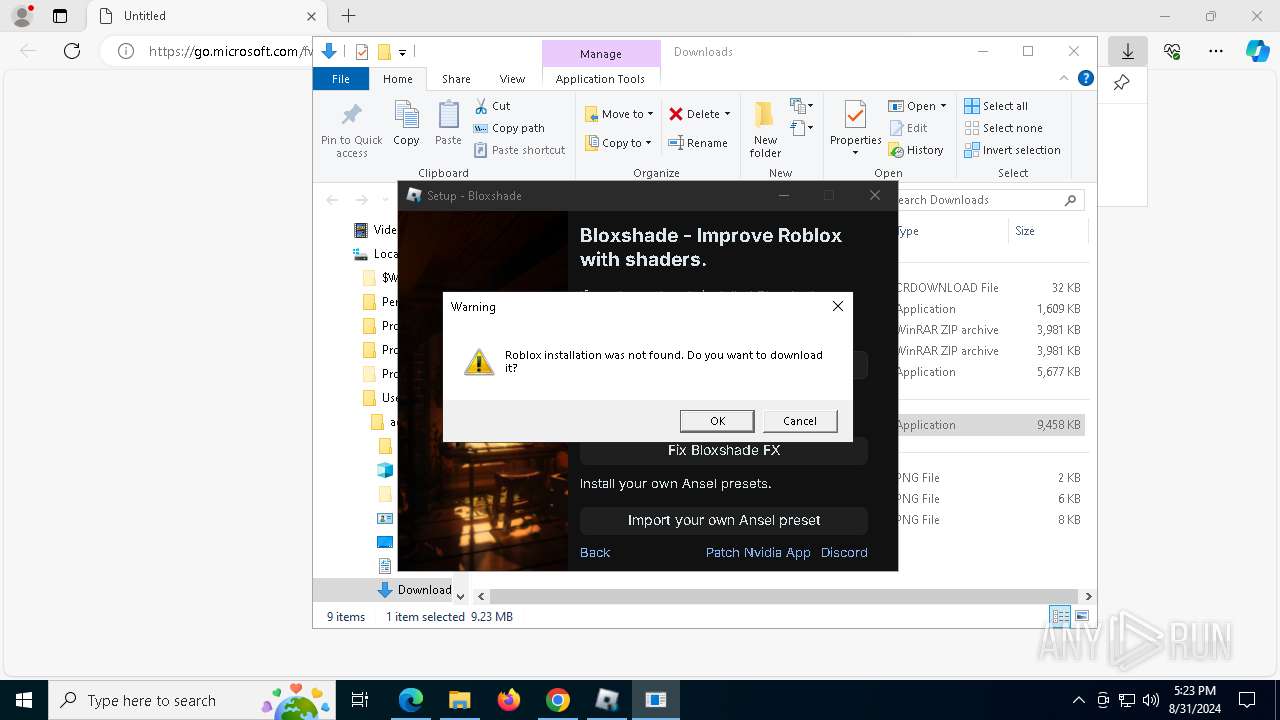Click Copy path in Clipboard group
The width and height of the screenshot is (1280, 720).
click(509, 128)
